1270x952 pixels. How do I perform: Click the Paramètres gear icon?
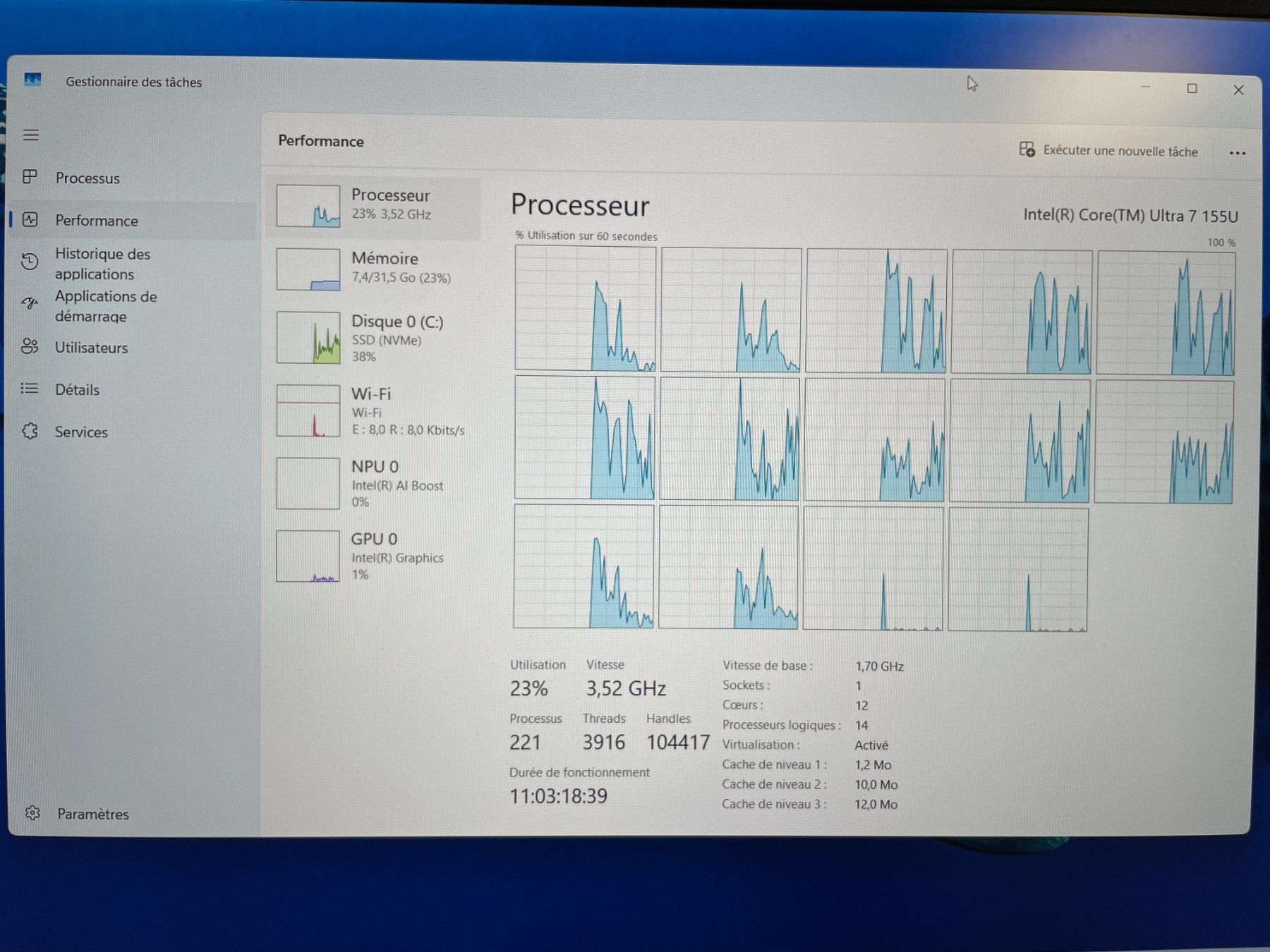pos(32,813)
